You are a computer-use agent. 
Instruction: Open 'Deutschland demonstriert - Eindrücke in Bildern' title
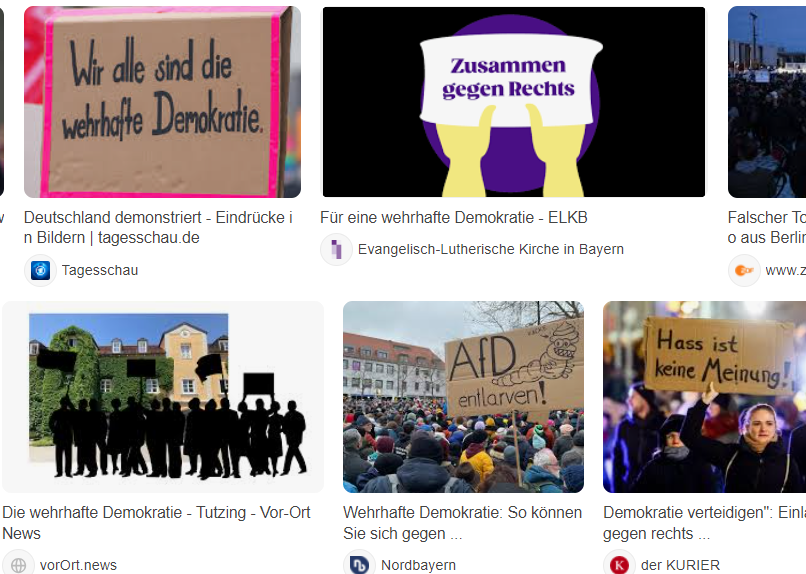[x=158, y=228]
